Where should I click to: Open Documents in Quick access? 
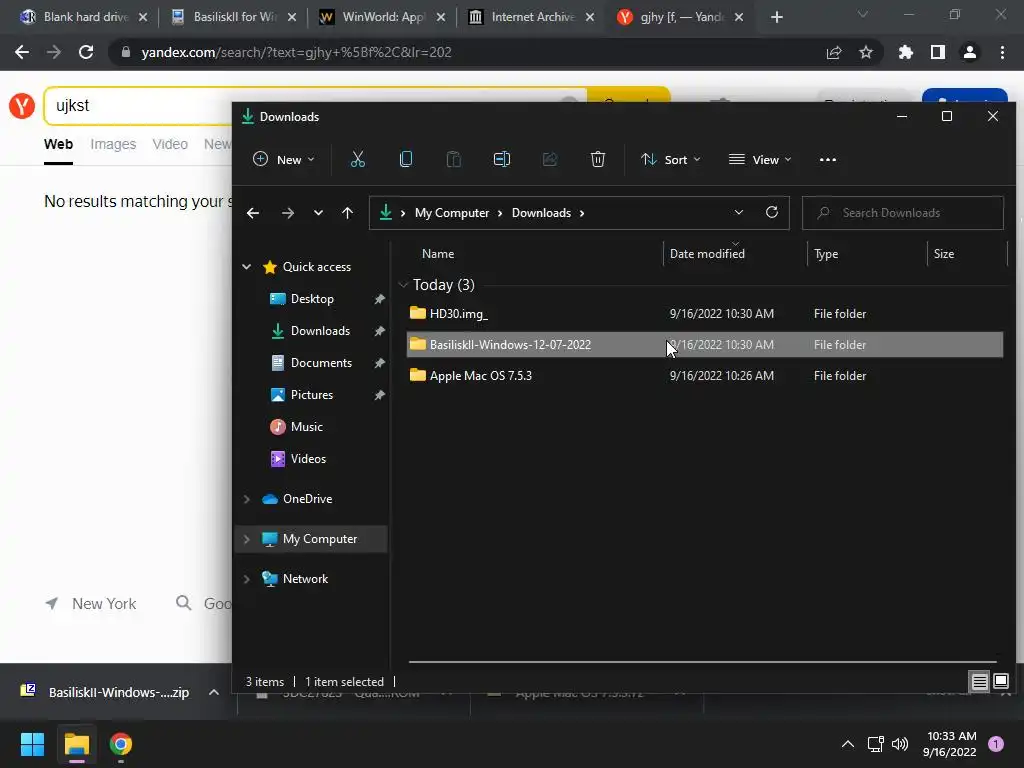click(x=321, y=362)
